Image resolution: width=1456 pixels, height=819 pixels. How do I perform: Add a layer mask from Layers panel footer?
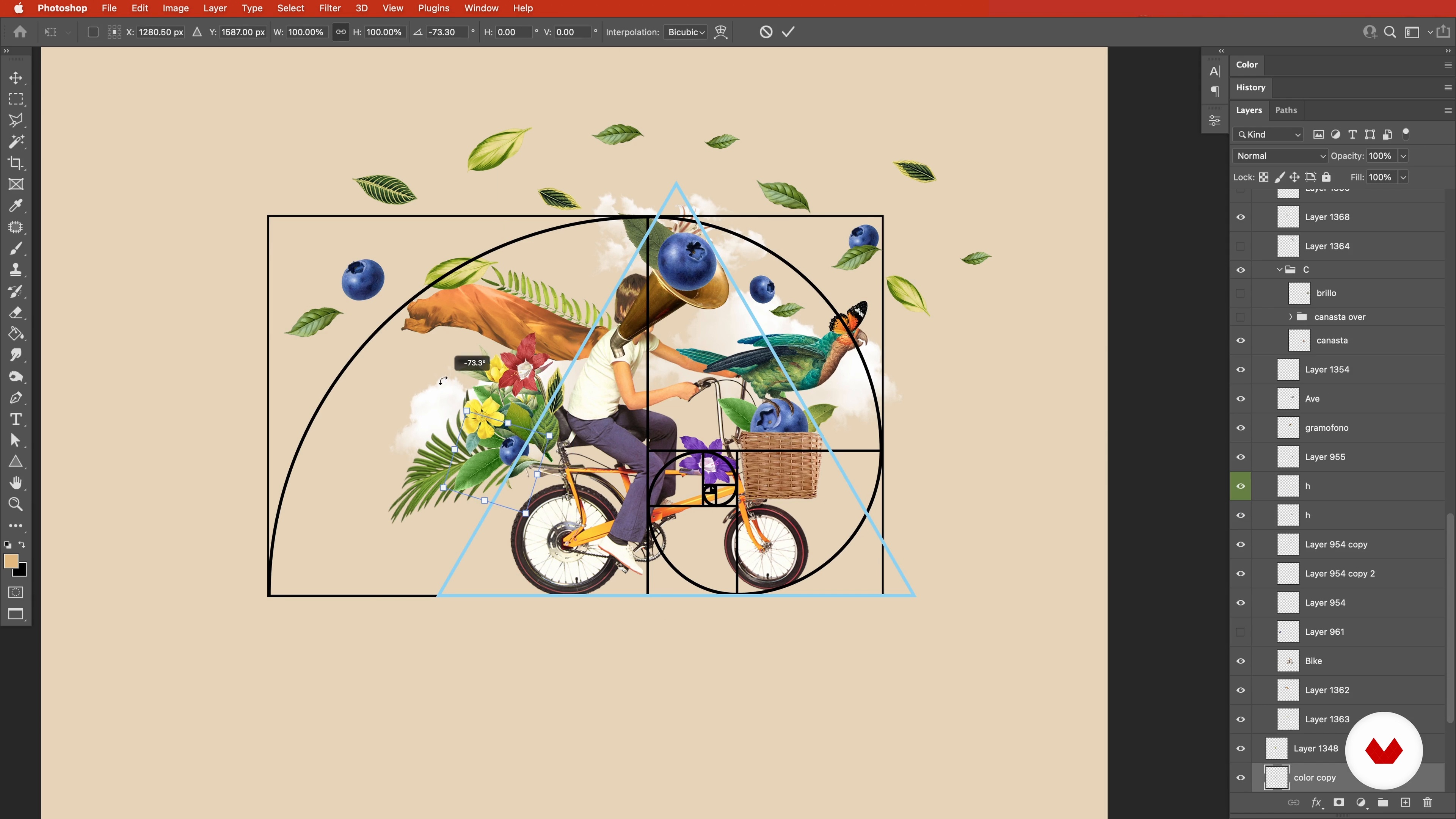click(x=1338, y=803)
